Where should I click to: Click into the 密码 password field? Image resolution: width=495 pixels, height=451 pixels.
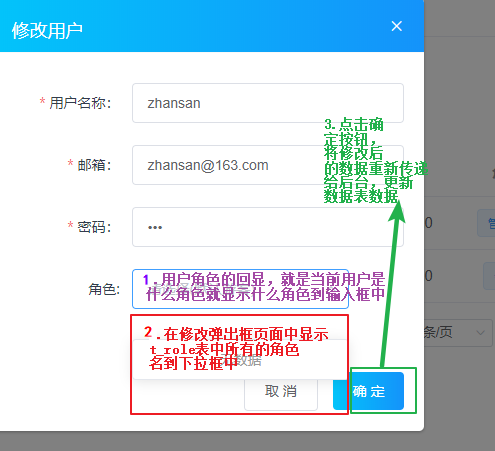tap(268, 227)
